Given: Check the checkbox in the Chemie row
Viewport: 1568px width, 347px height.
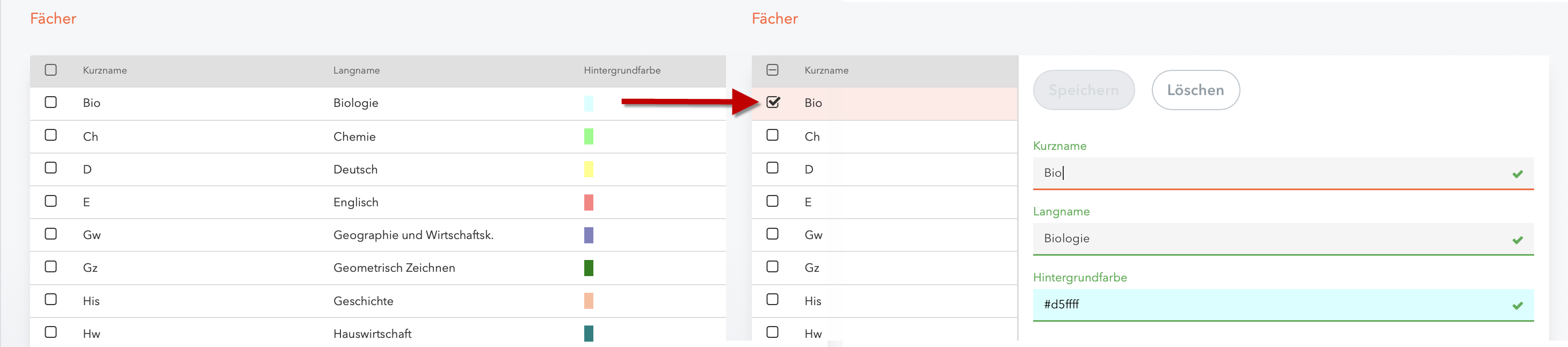Looking at the screenshot, I should point(51,135).
